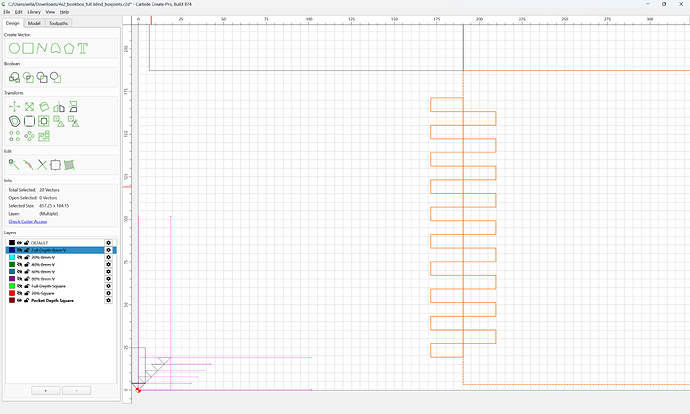
Task: Click the Boolean Union icon
Action: [14, 78]
